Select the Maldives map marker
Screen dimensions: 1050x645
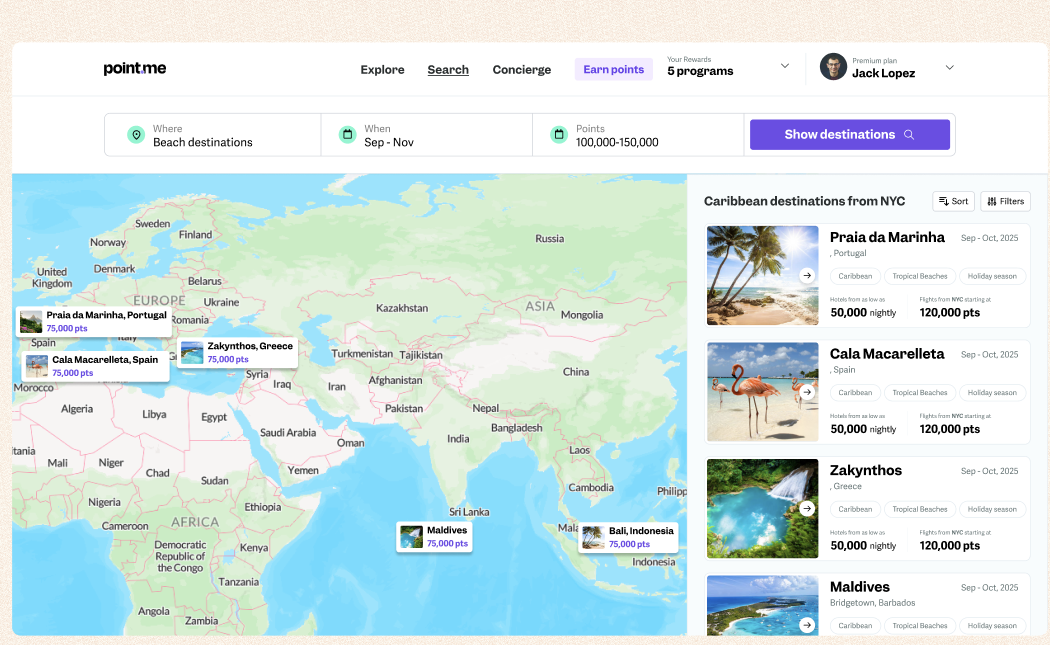tap(434, 537)
